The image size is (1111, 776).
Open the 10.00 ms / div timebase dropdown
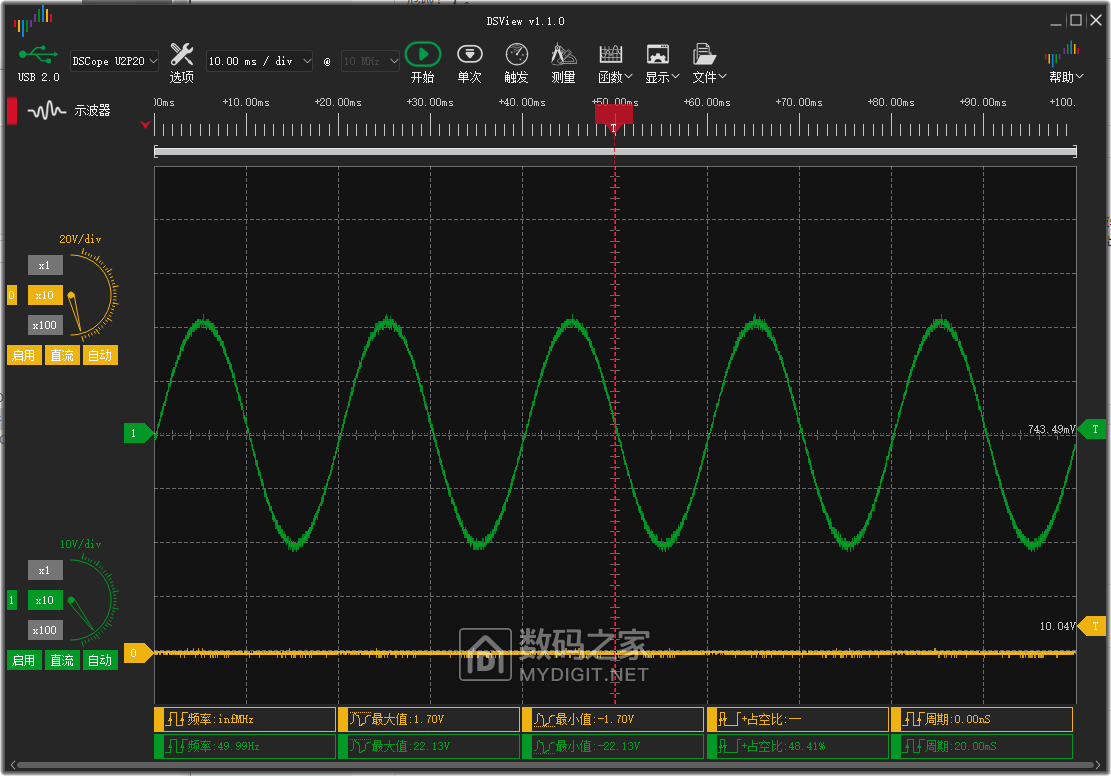pyautogui.click(x=259, y=61)
